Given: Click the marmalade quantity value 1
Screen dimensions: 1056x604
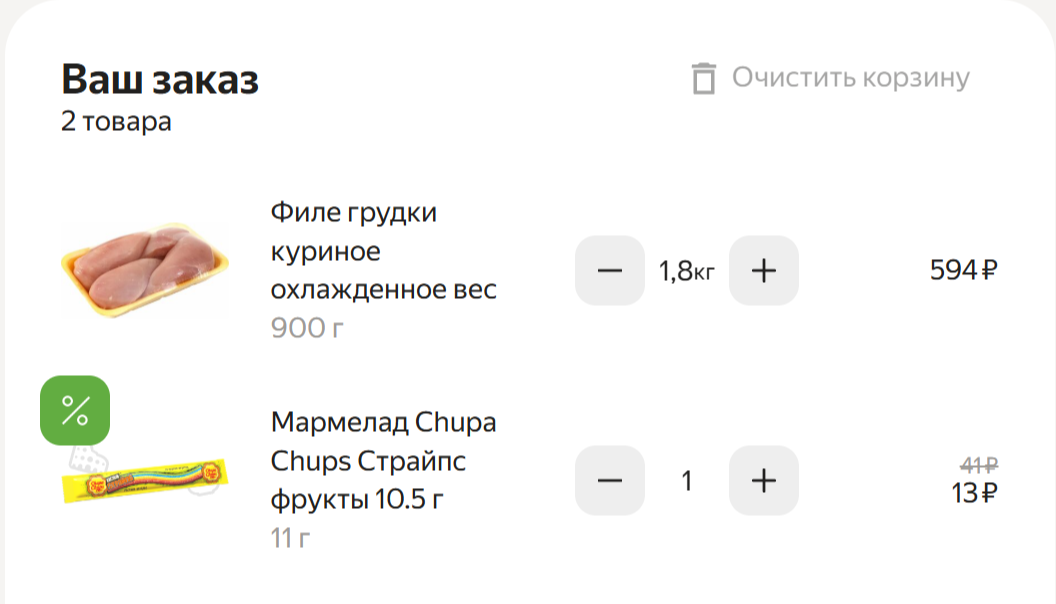Looking at the screenshot, I should pyautogui.click(x=687, y=481).
